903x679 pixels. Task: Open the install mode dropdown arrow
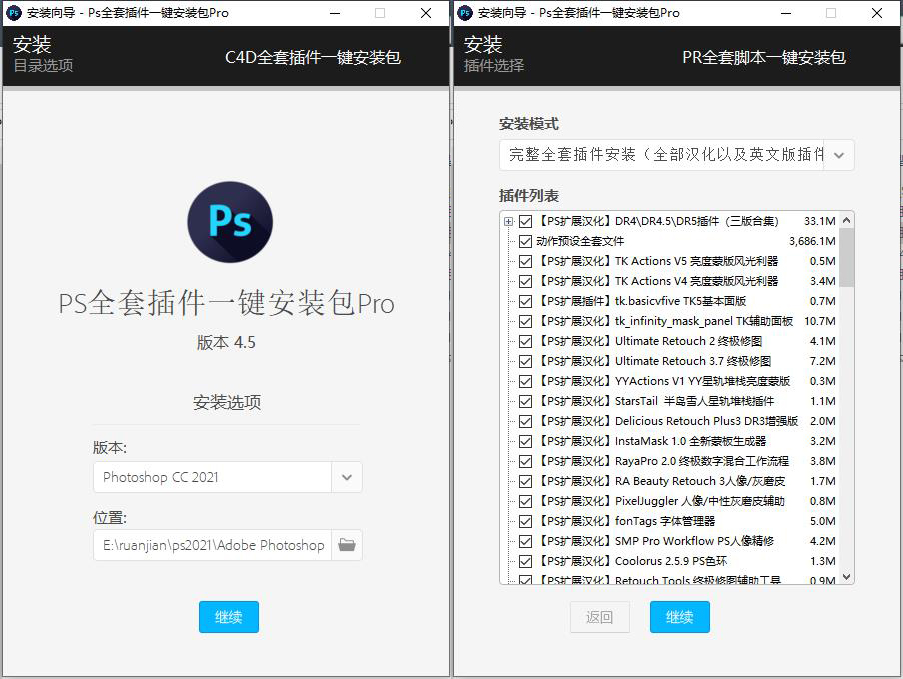pyautogui.click(x=839, y=155)
